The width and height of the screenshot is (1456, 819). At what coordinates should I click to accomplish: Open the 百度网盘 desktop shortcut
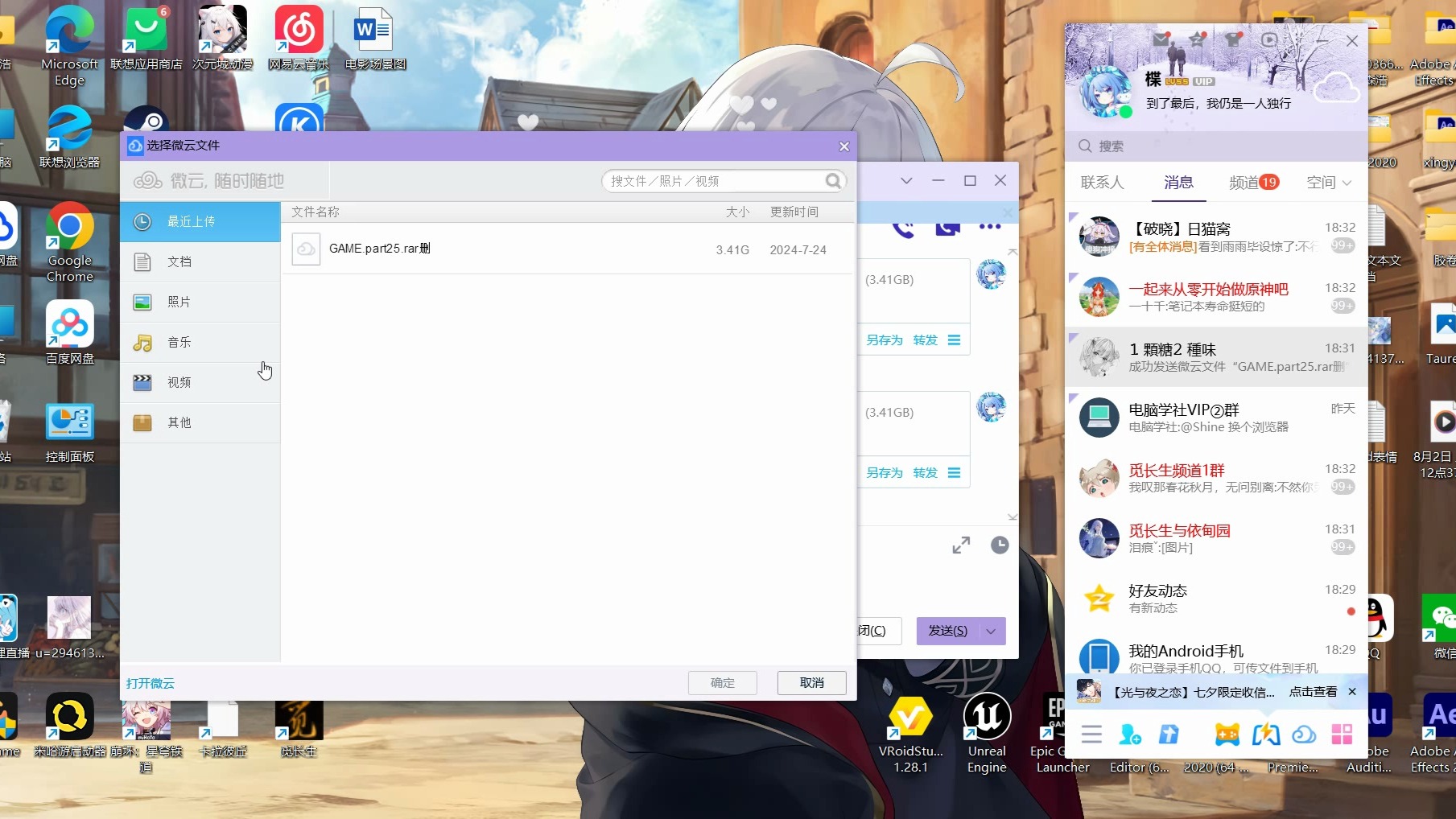click(70, 332)
